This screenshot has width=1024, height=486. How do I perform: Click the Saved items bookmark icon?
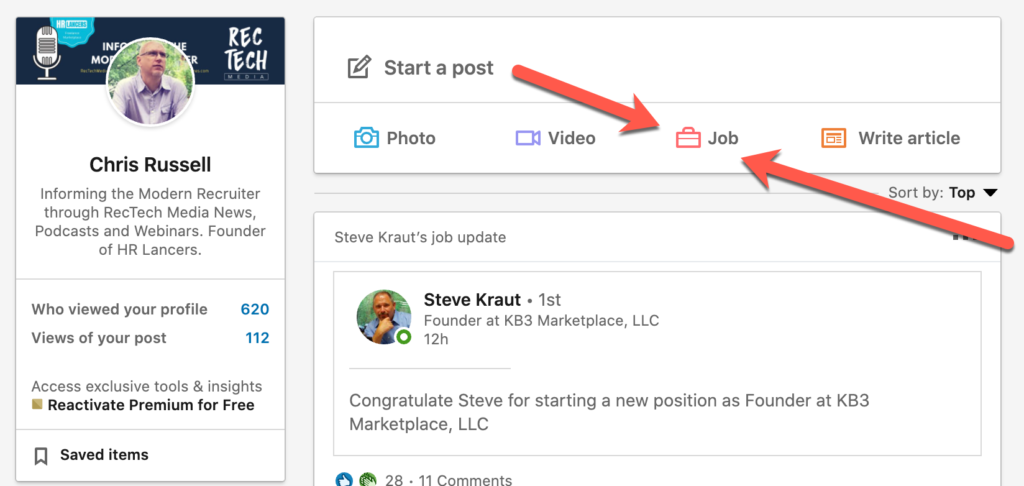coord(41,456)
